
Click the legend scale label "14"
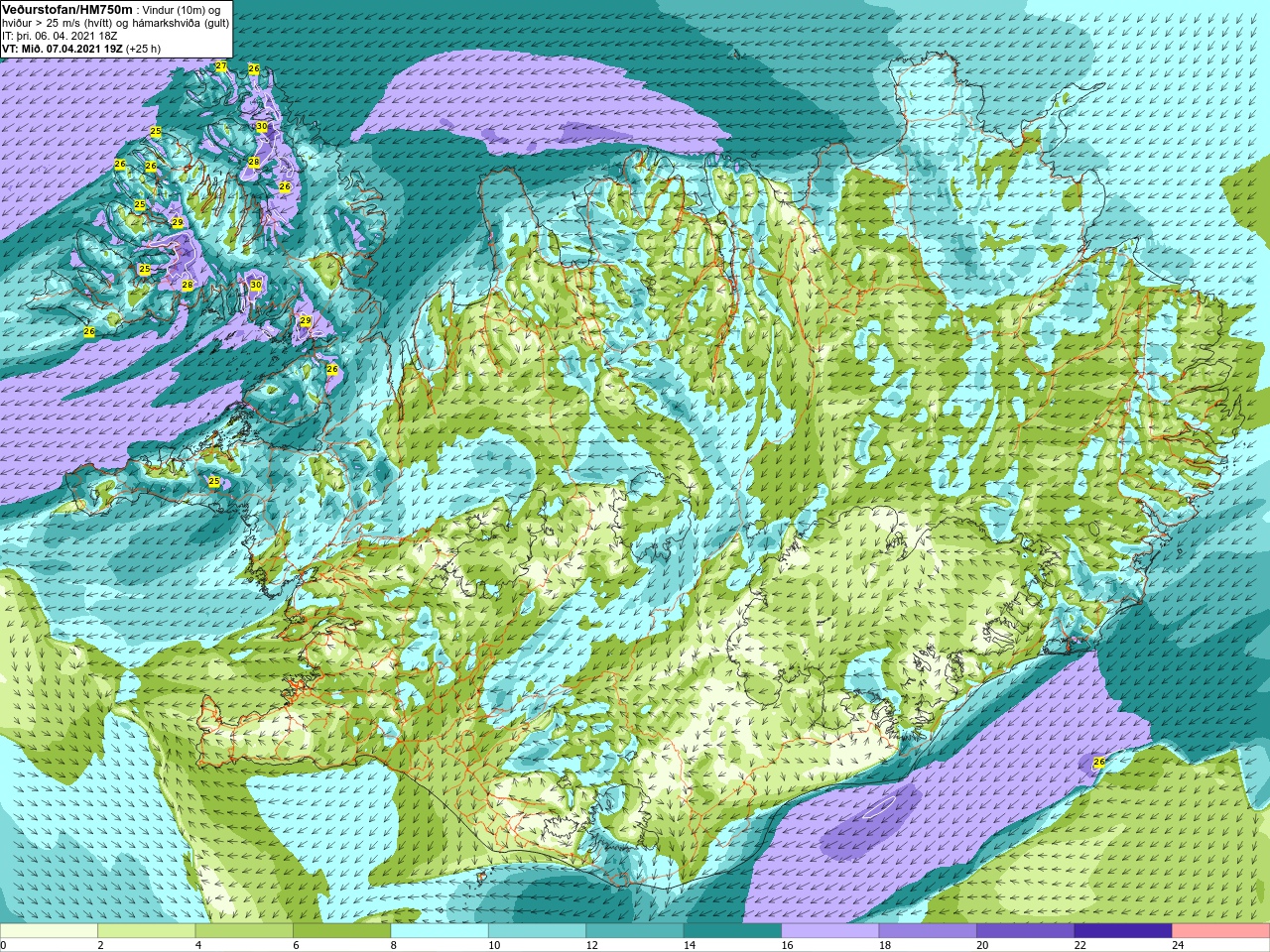coord(689,945)
